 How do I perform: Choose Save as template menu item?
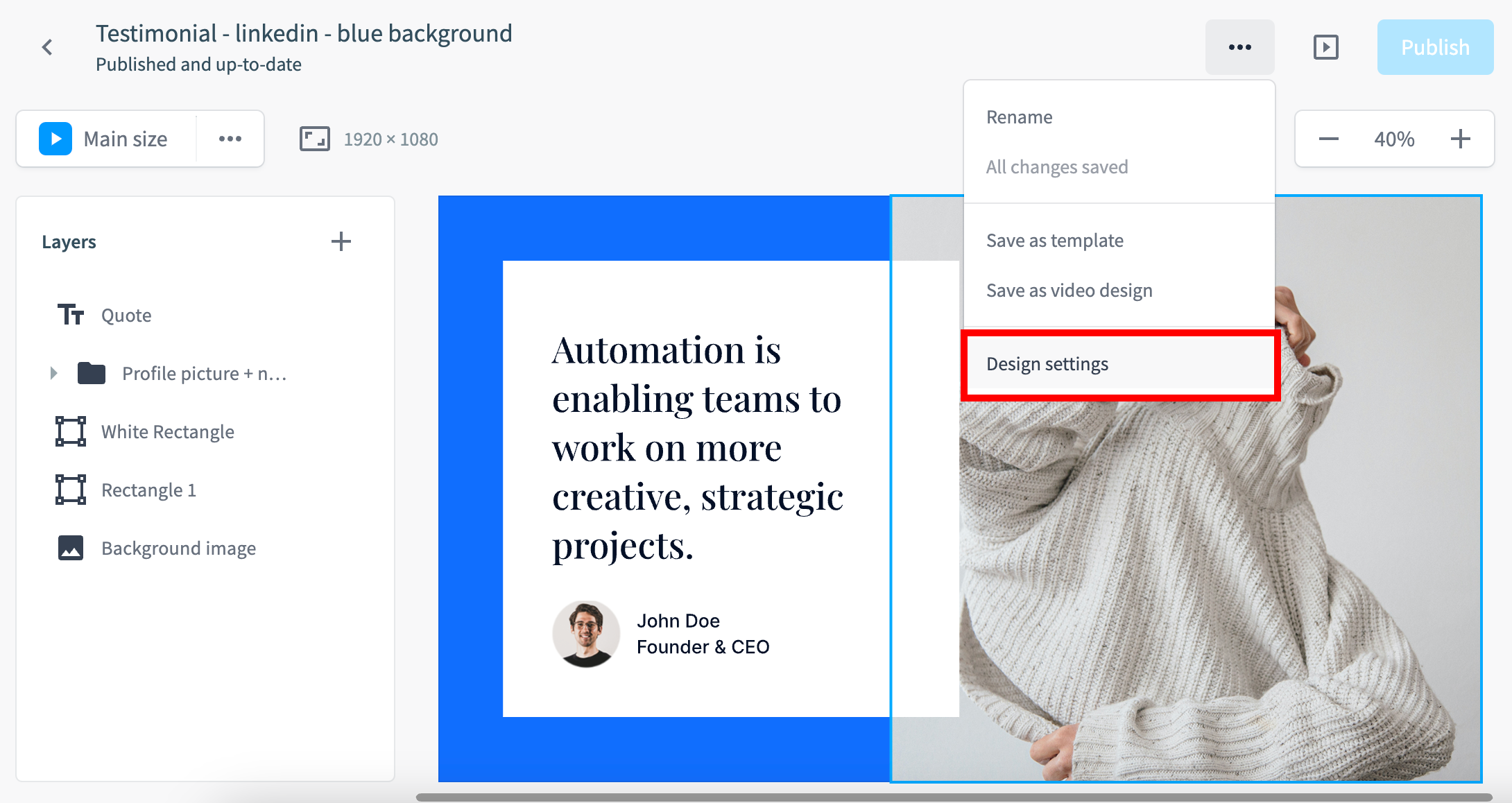tap(1054, 241)
